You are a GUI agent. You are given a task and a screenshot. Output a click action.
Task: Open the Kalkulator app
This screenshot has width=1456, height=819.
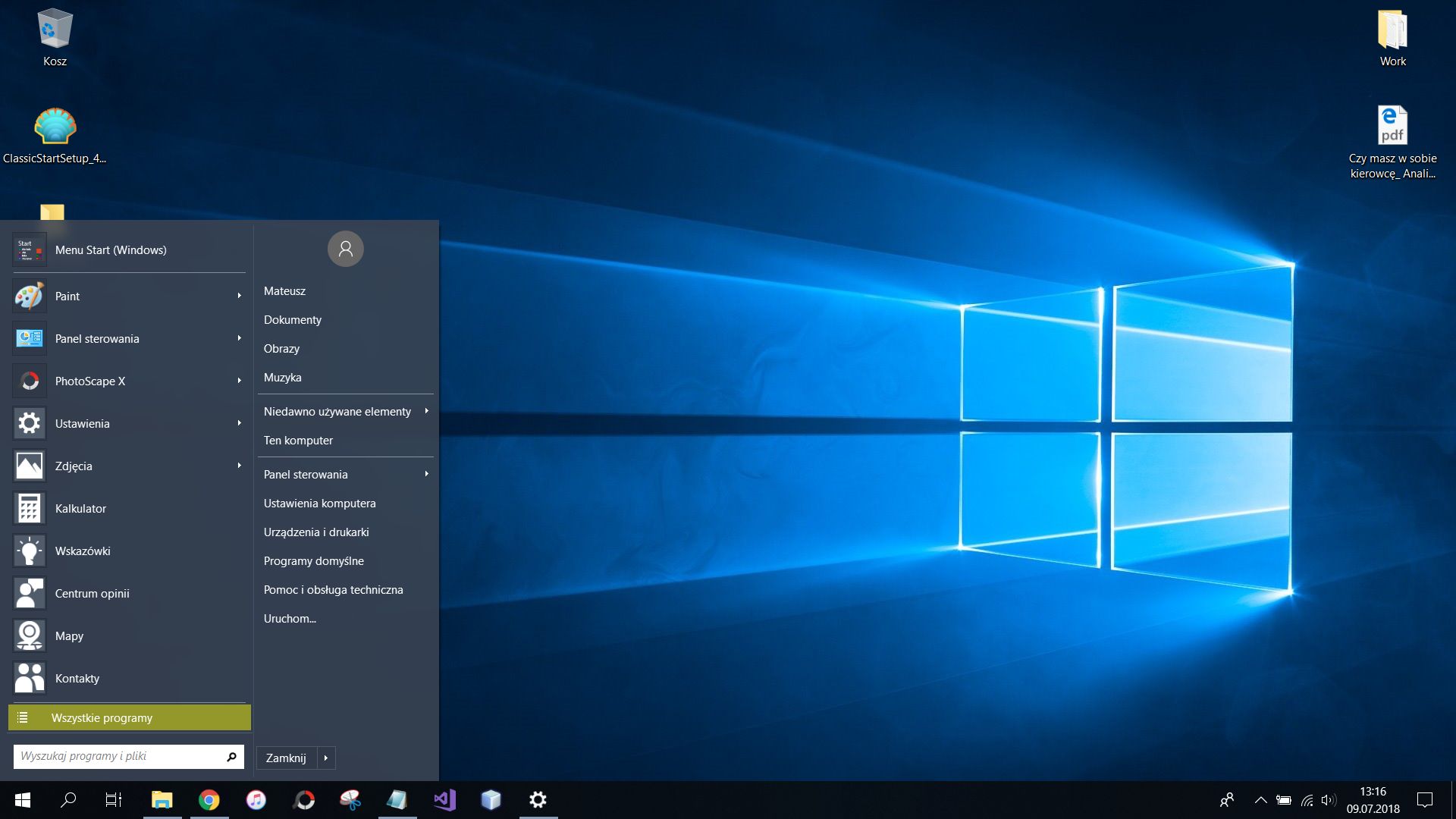click(x=80, y=509)
